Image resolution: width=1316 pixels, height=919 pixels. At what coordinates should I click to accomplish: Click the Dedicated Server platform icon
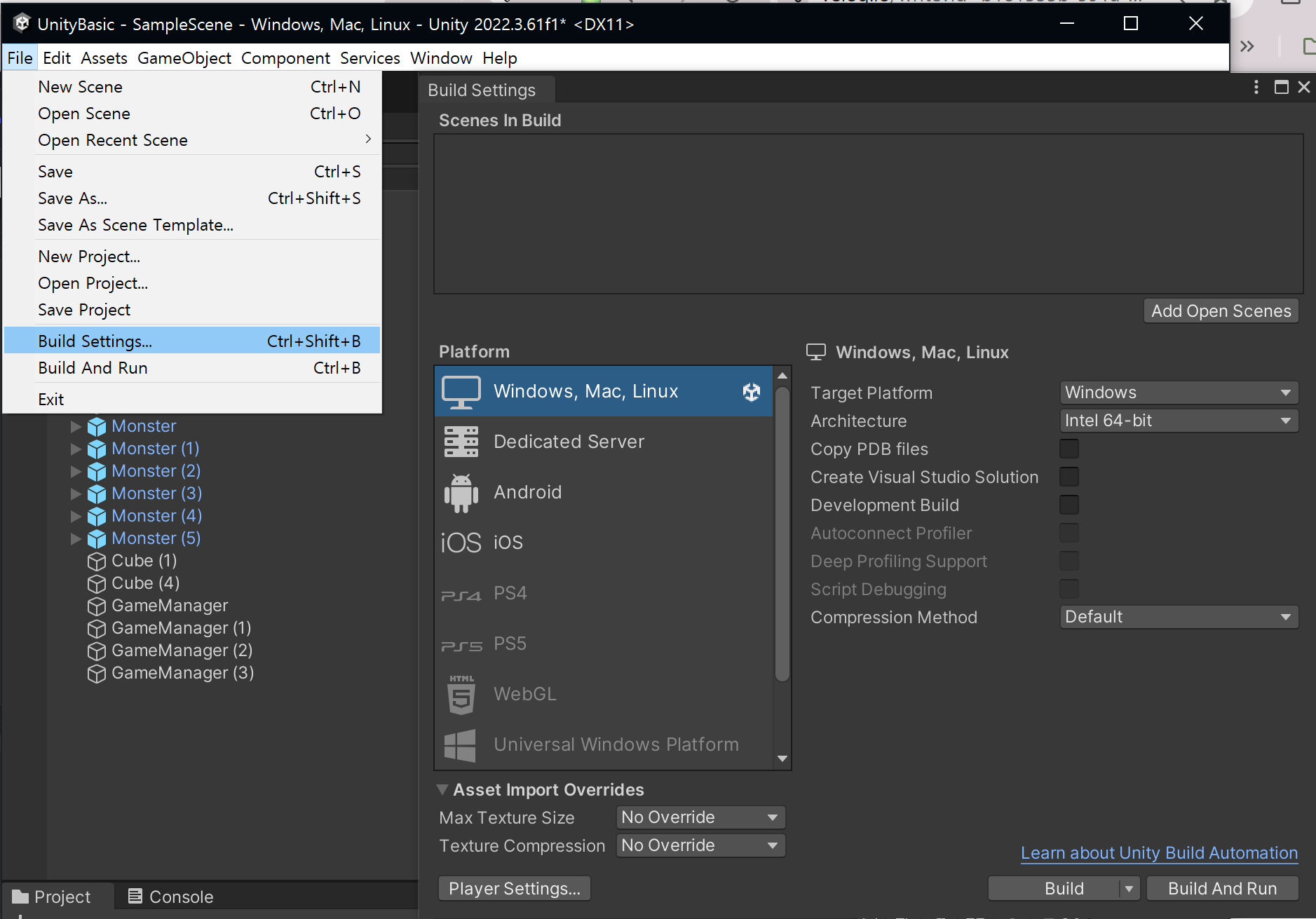point(461,442)
